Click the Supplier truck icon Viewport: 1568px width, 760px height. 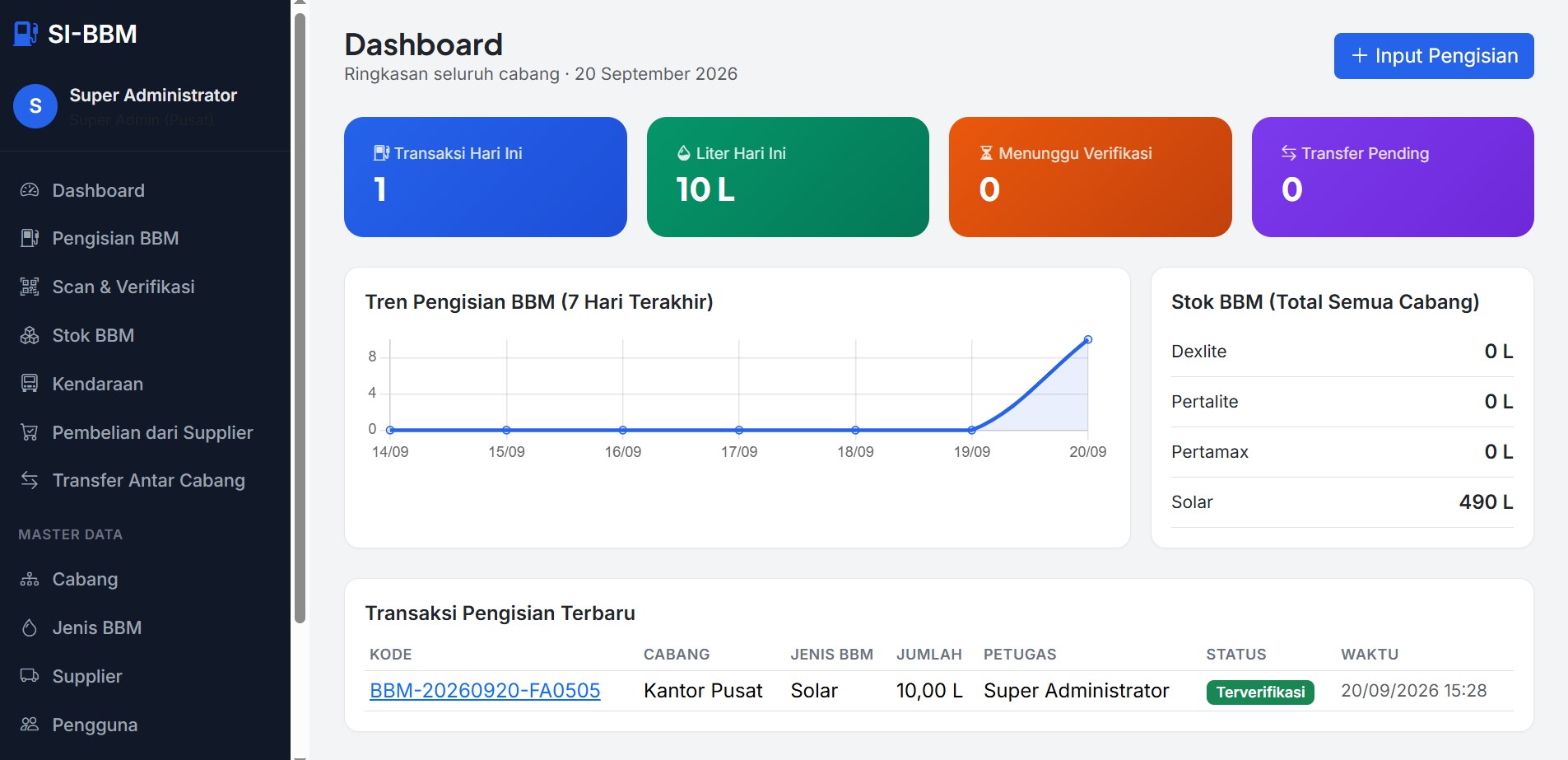[30, 676]
